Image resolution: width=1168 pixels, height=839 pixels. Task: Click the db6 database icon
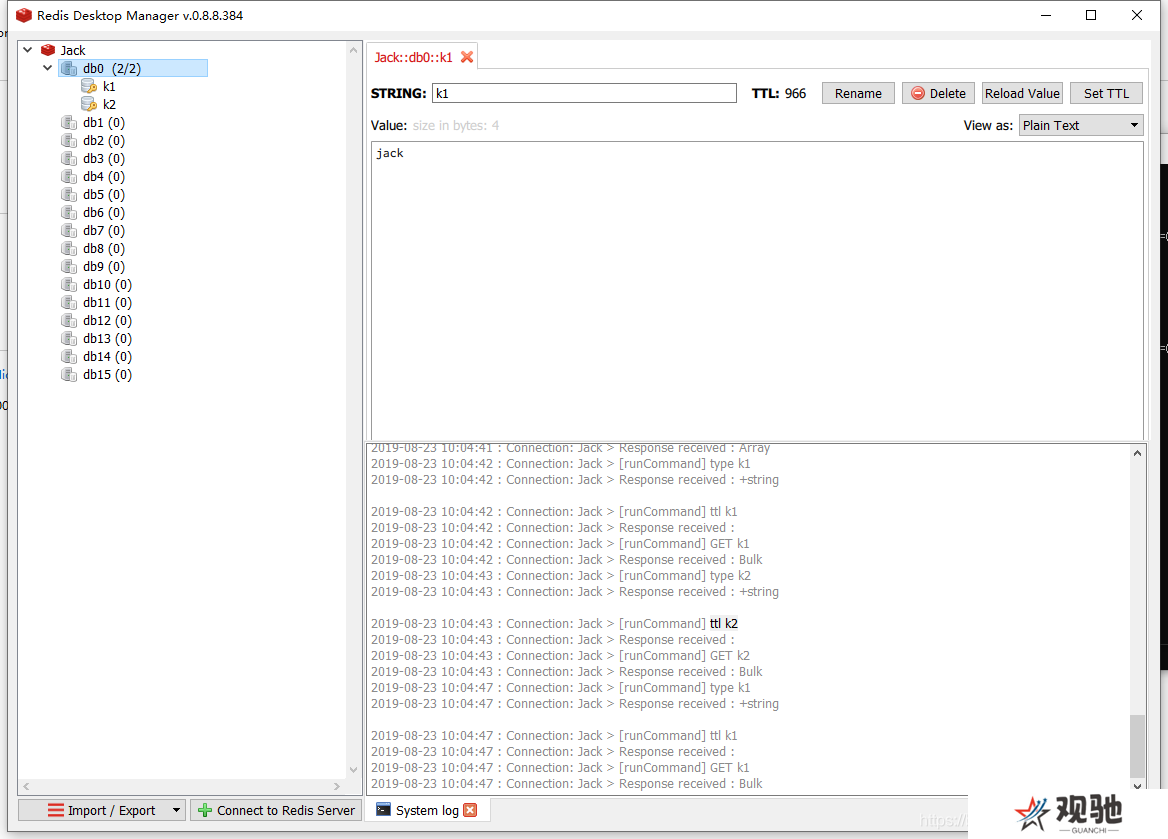(69, 212)
